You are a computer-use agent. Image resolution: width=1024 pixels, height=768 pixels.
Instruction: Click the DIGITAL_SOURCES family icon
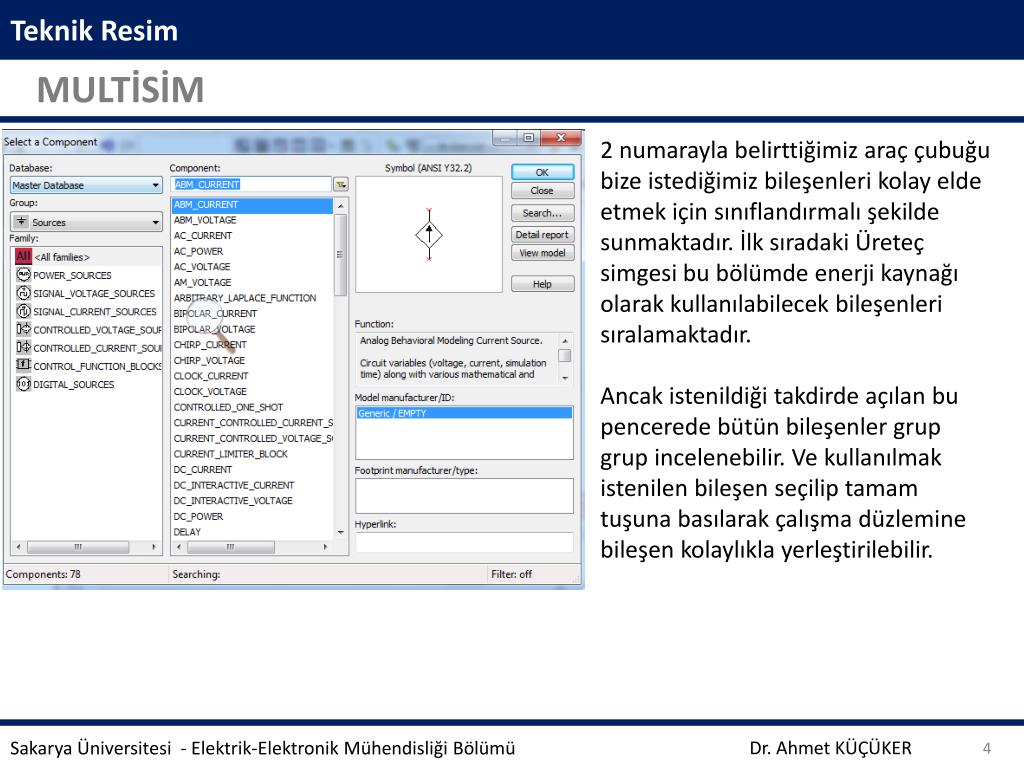(x=24, y=384)
